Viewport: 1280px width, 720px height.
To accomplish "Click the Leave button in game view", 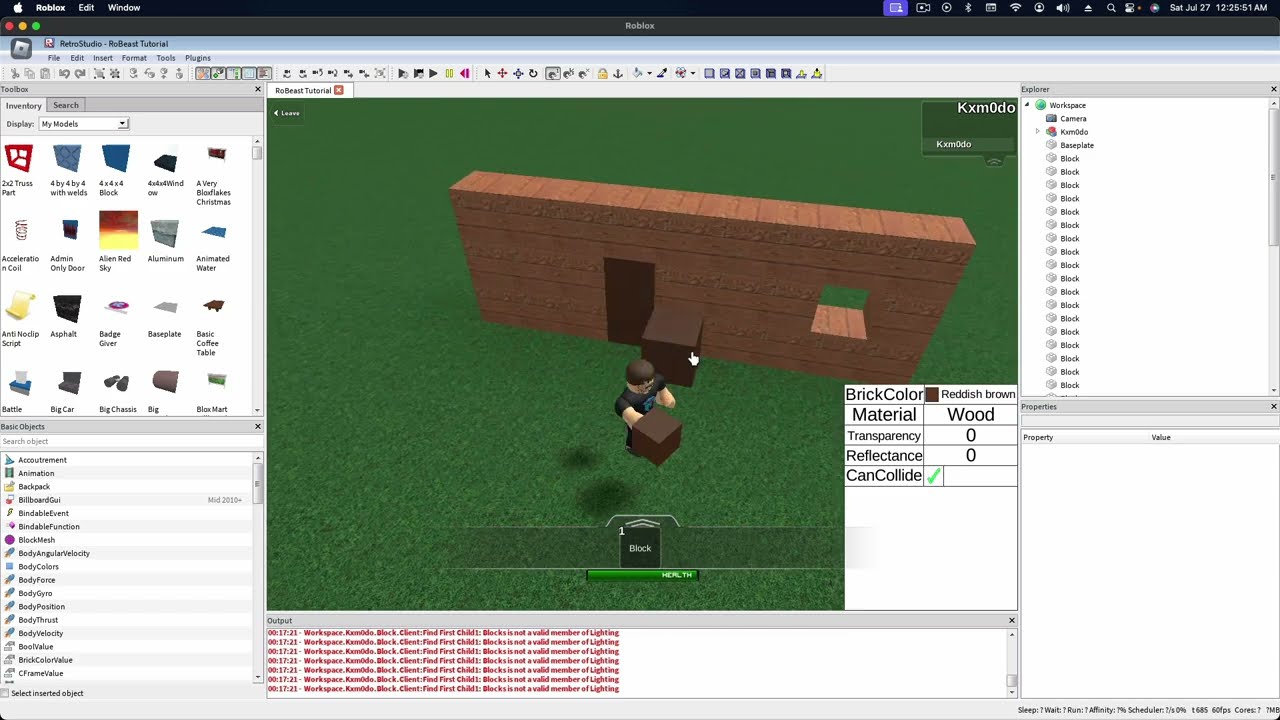I will click(x=288, y=113).
